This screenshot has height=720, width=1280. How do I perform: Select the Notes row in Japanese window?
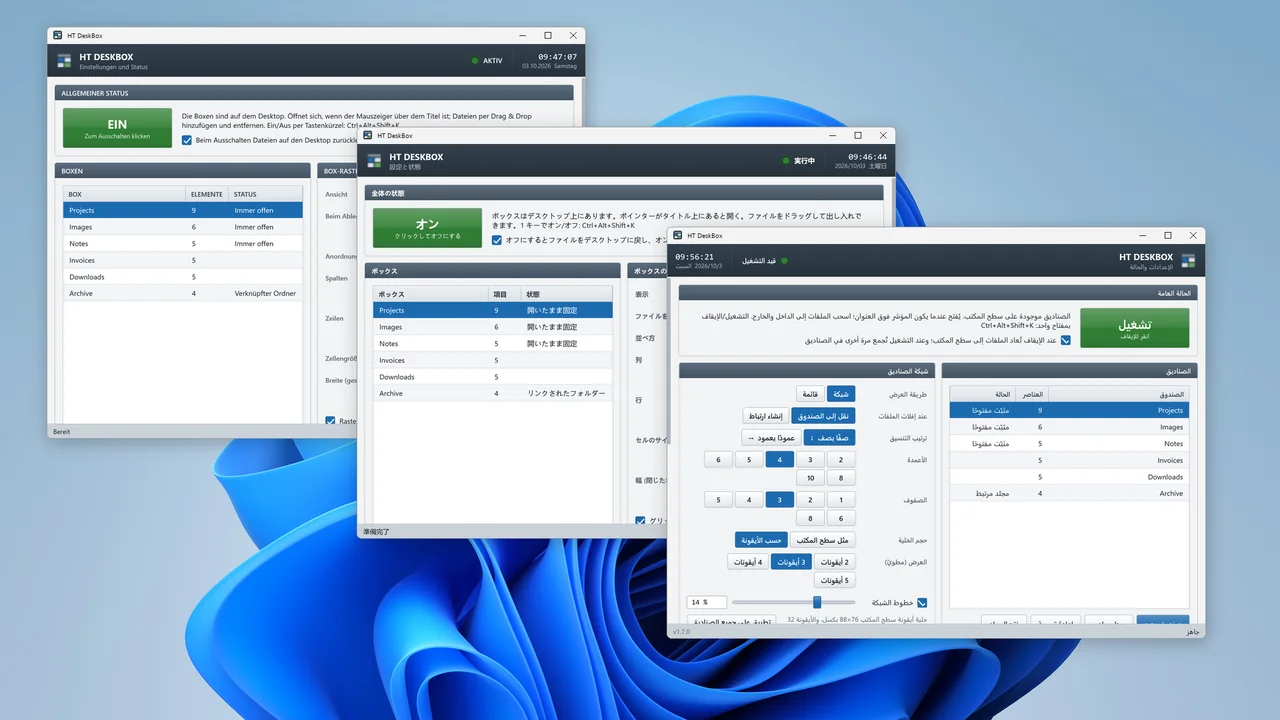493,343
